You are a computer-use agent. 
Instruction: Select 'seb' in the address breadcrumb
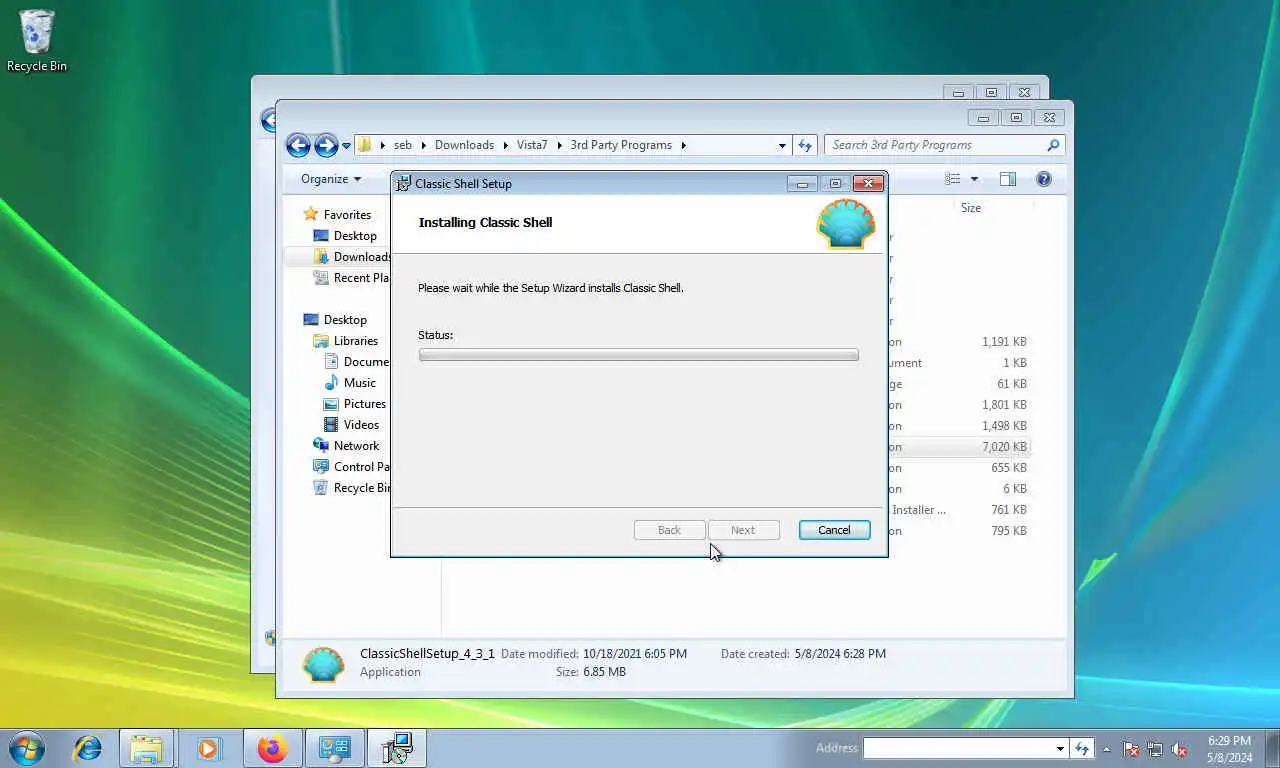[402, 145]
